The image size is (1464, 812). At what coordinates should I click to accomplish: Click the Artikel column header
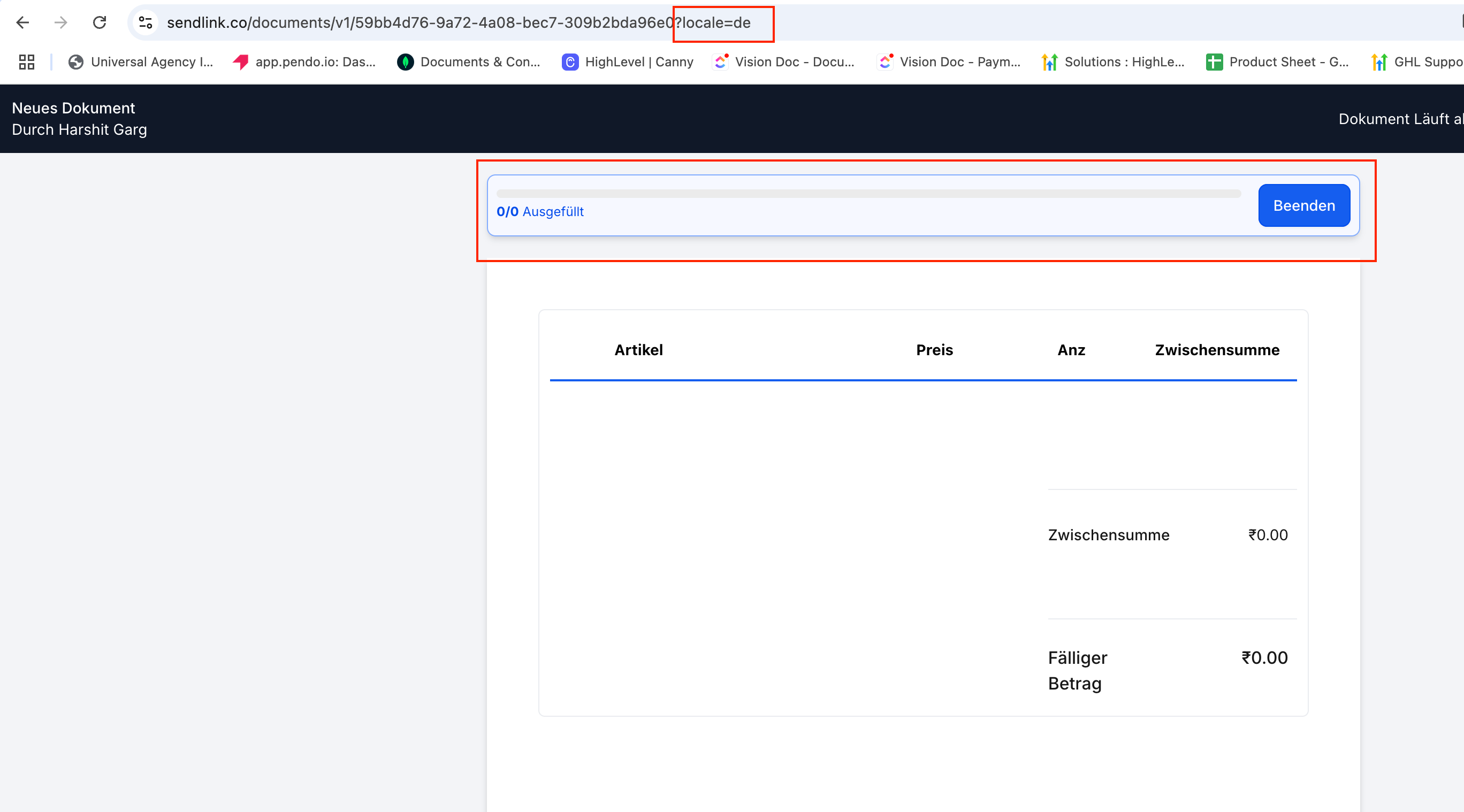638,350
